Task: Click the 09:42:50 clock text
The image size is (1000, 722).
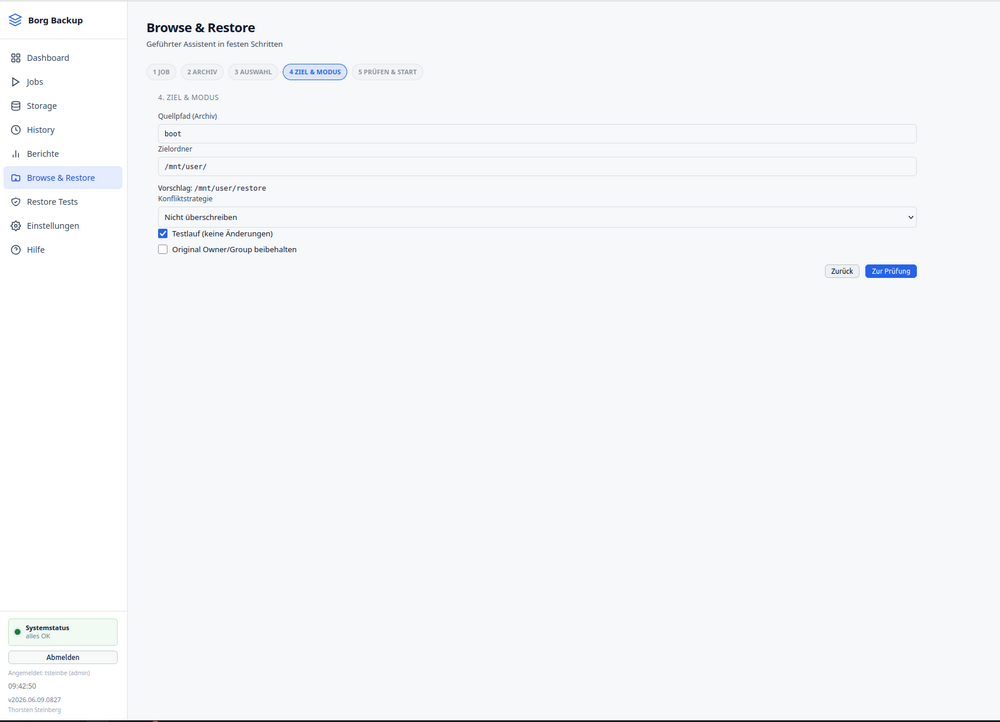Action: [x=22, y=686]
